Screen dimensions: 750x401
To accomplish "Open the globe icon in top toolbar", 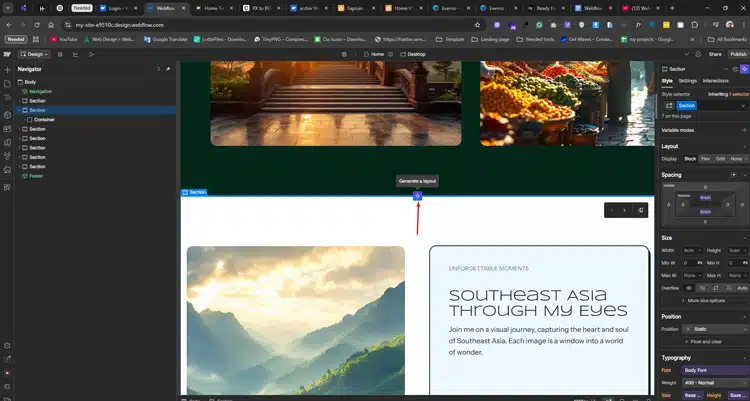I will (x=344, y=55).
